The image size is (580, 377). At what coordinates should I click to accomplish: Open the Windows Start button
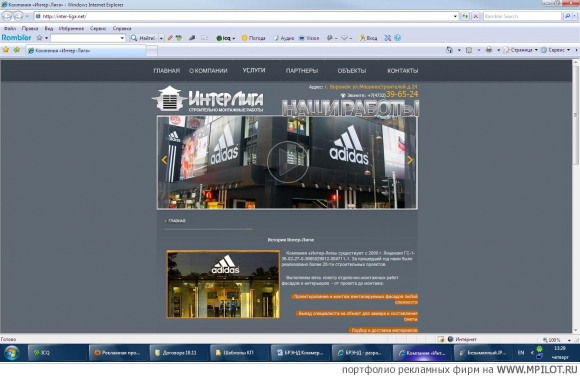(x=12, y=353)
